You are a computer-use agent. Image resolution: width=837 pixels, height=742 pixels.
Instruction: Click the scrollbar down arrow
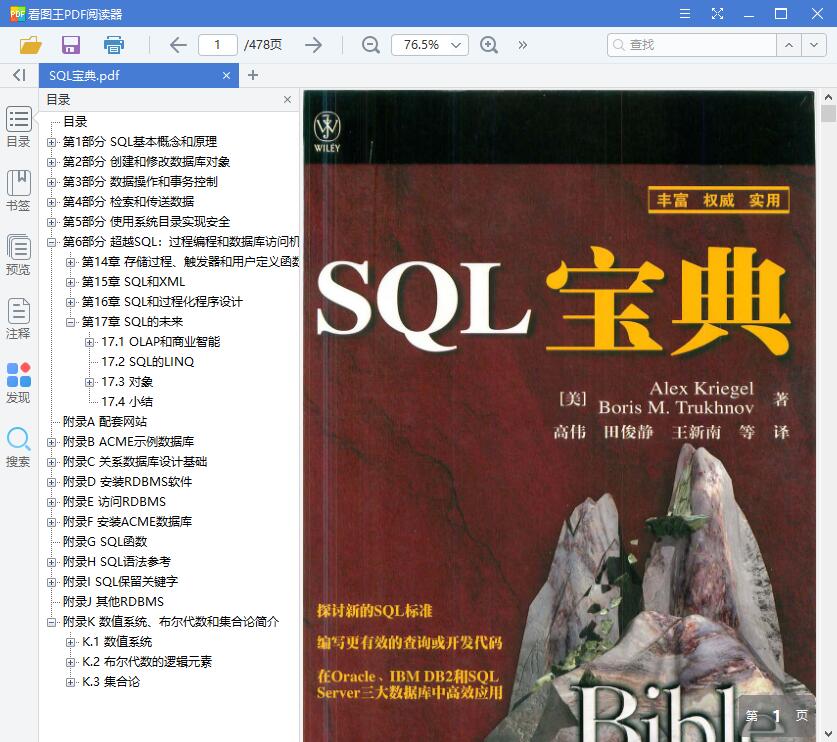click(828, 734)
